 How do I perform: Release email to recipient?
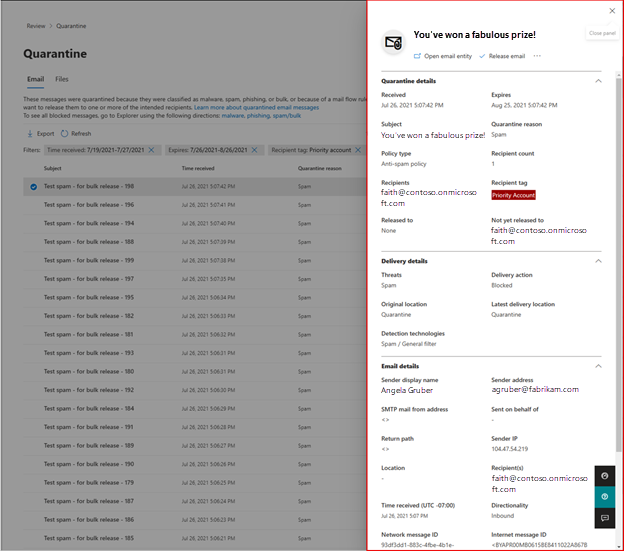coord(502,56)
